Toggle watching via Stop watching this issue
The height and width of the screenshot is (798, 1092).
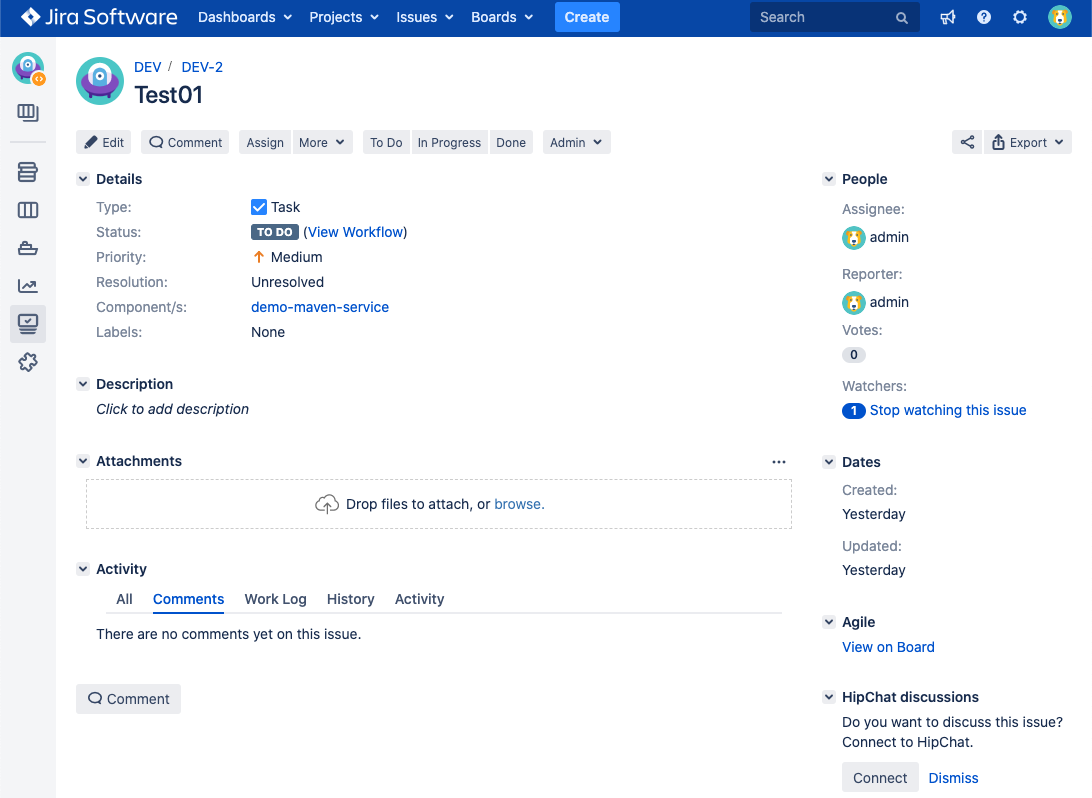coord(947,410)
